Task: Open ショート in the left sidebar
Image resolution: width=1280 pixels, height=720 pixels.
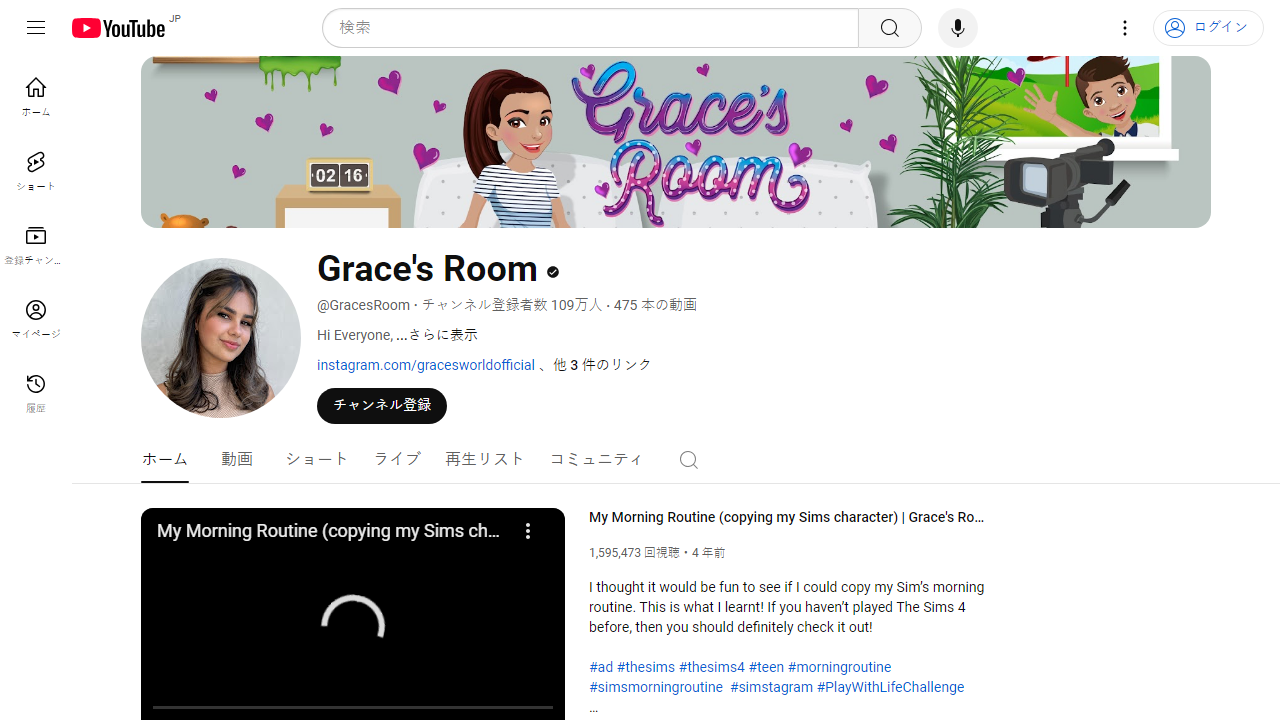Action: pos(36,171)
